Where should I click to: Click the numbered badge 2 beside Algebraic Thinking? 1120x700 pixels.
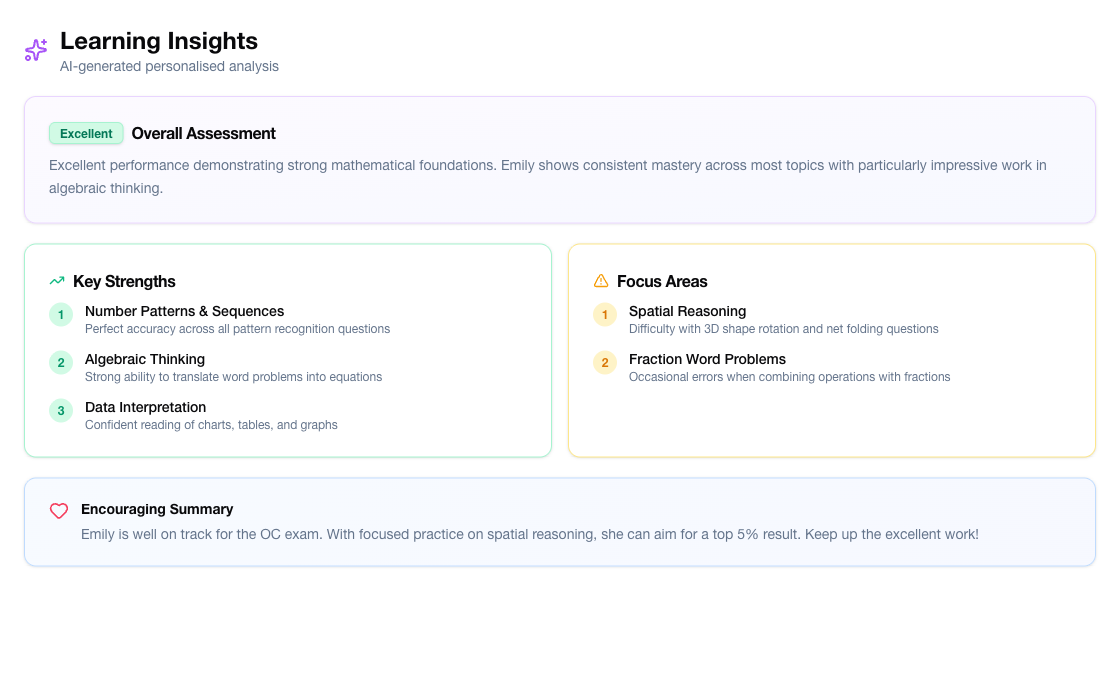pos(61,363)
